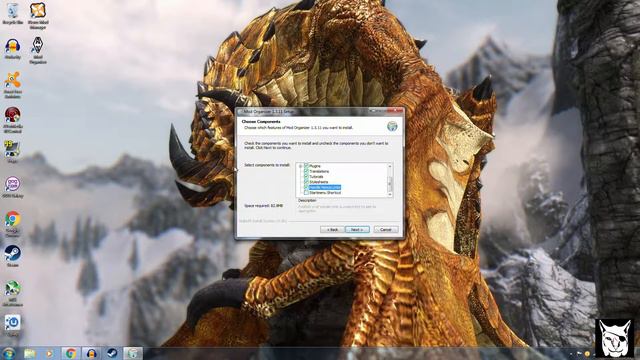
Task: Uncheck the Translations component
Action: click(306, 171)
